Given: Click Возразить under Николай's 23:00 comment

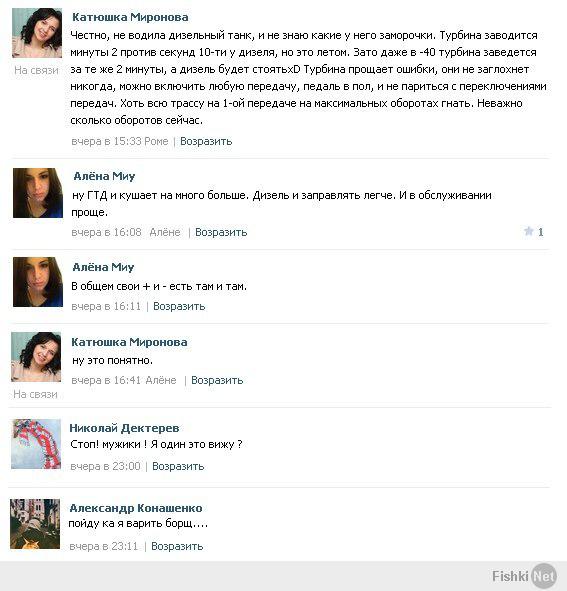Looking at the screenshot, I should [178, 467].
